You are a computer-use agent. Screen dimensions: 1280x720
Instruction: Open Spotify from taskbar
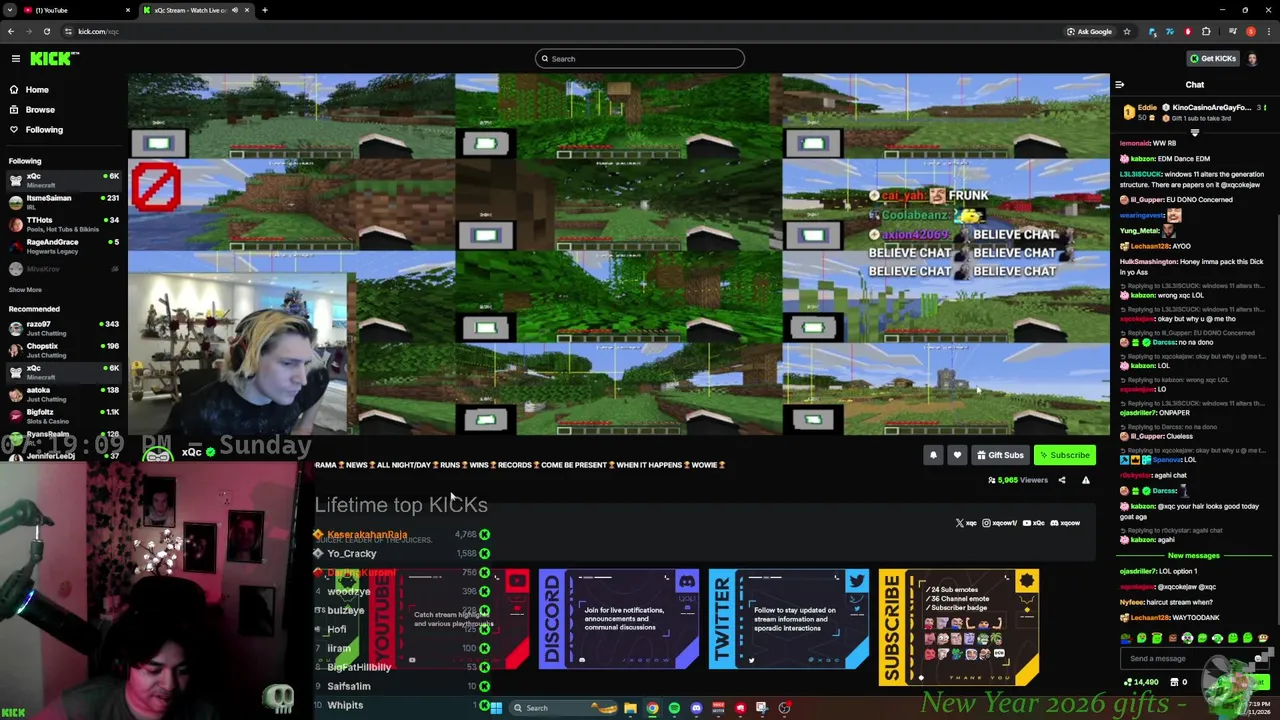pos(674,708)
